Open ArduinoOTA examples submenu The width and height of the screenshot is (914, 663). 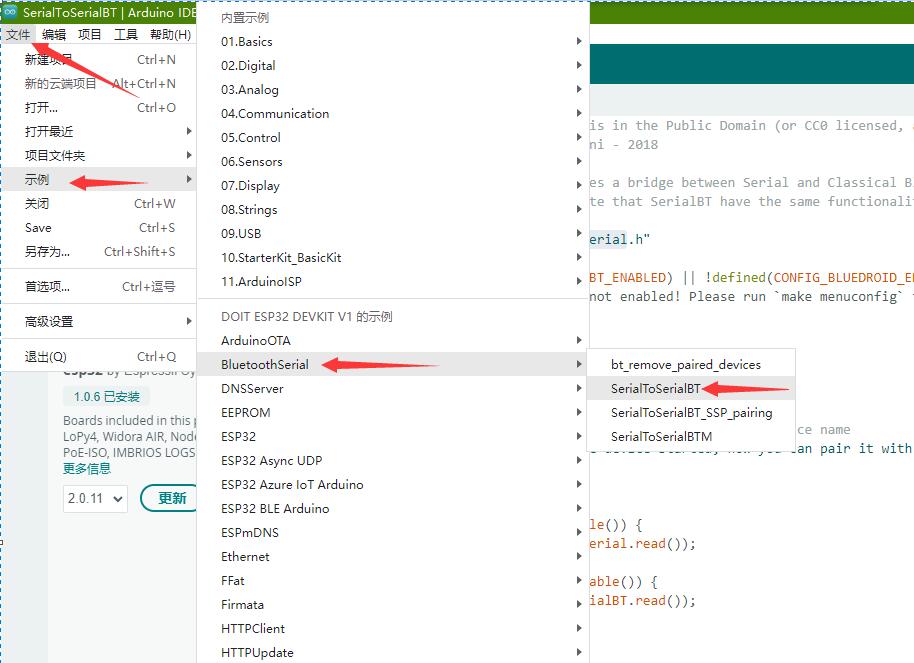tap(393, 340)
